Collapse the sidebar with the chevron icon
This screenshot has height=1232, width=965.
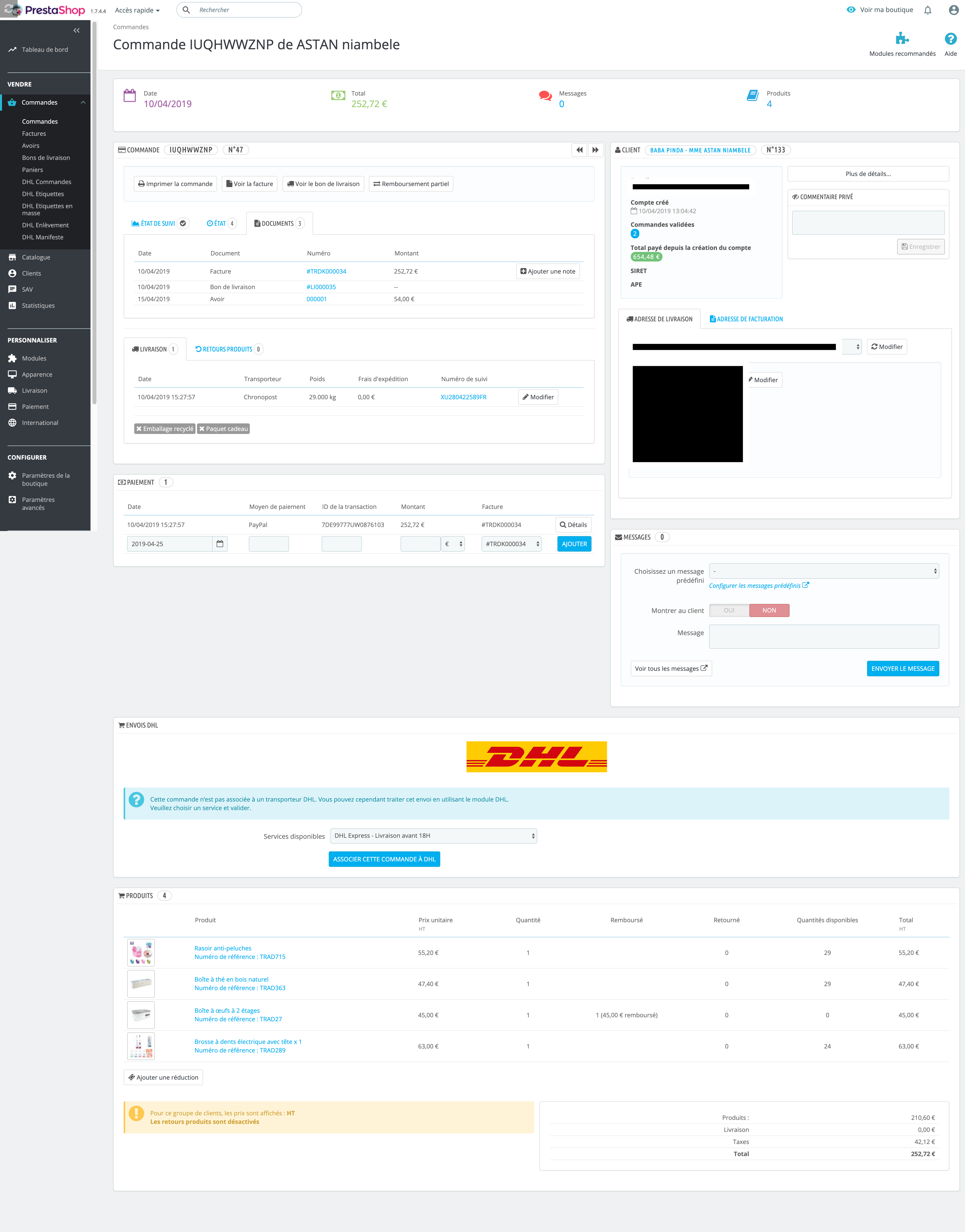[x=76, y=30]
